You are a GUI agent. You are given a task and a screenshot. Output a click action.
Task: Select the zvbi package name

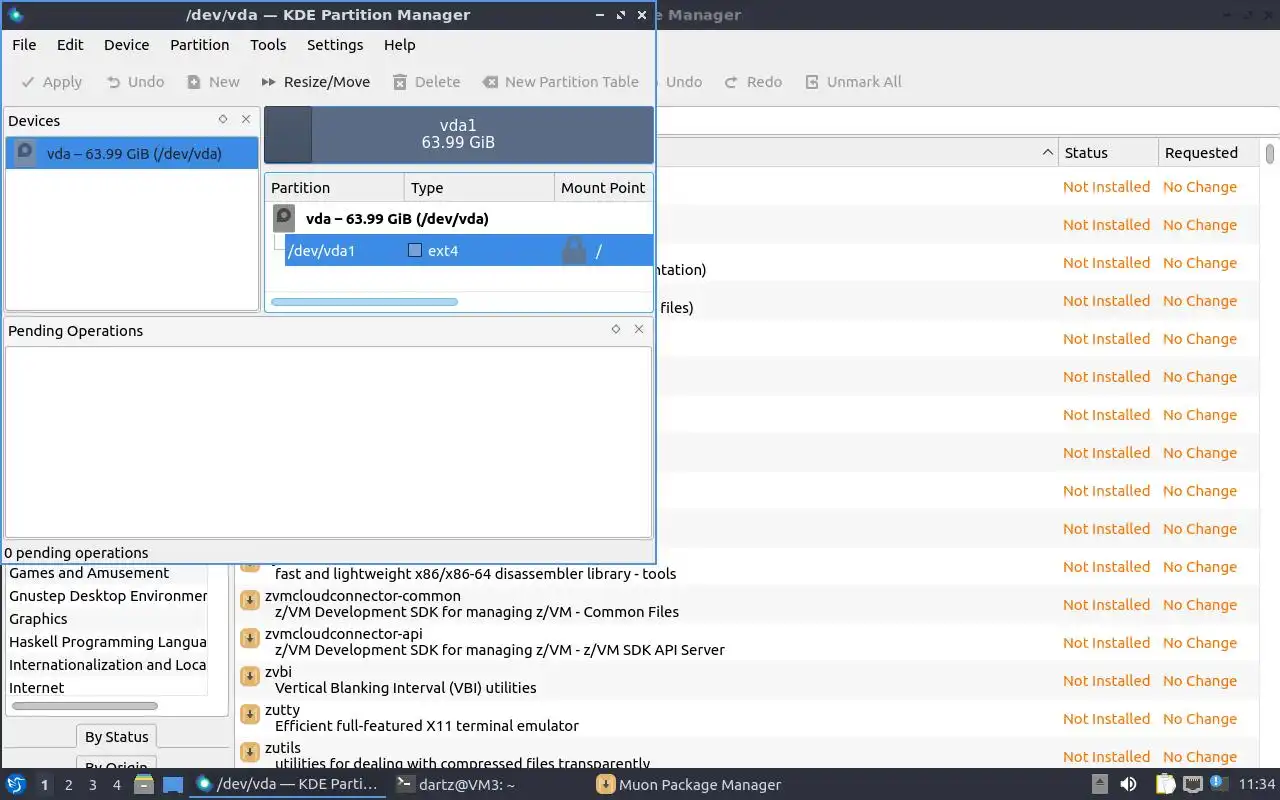click(x=278, y=672)
